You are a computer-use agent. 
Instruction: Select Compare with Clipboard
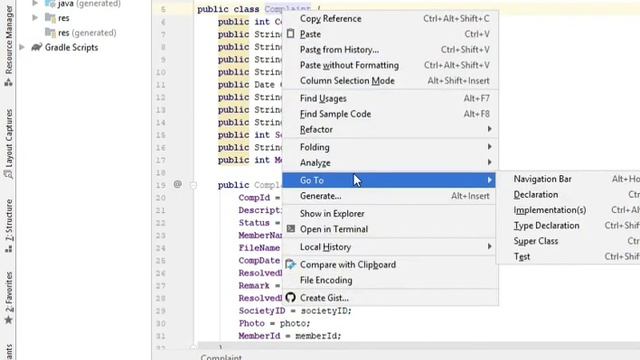[390, 264]
